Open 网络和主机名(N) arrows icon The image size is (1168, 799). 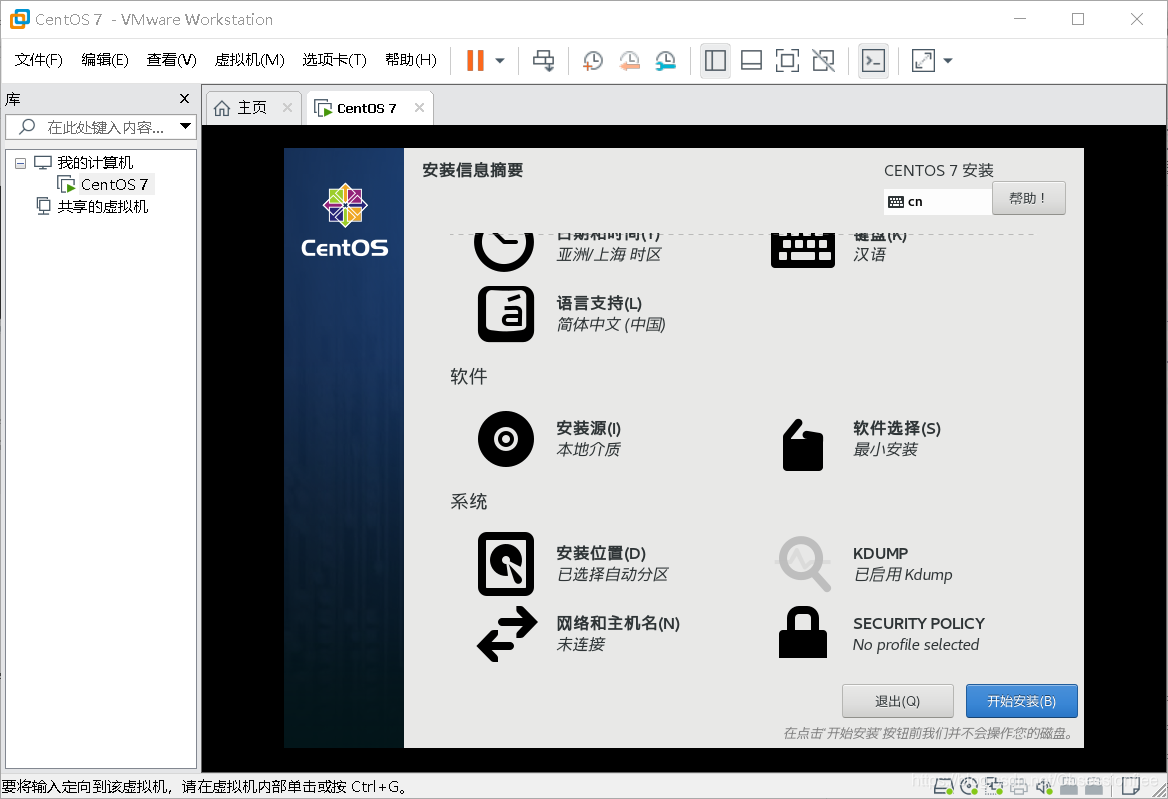tap(507, 634)
